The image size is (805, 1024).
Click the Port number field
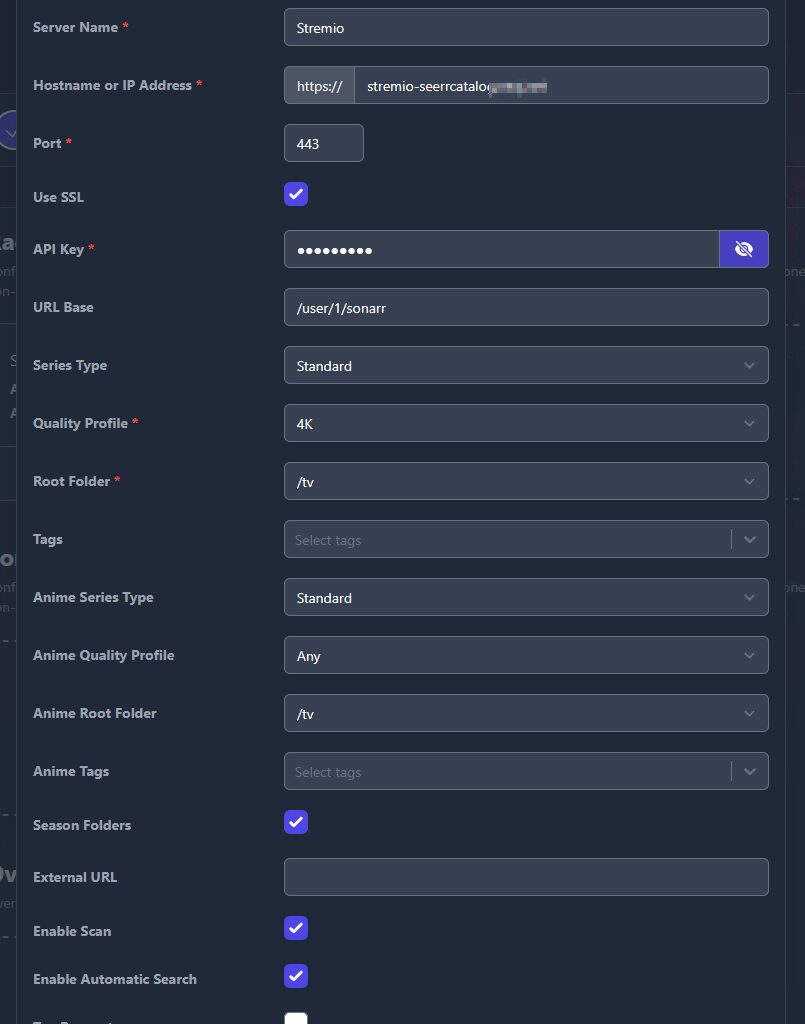click(x=323, y=144)
